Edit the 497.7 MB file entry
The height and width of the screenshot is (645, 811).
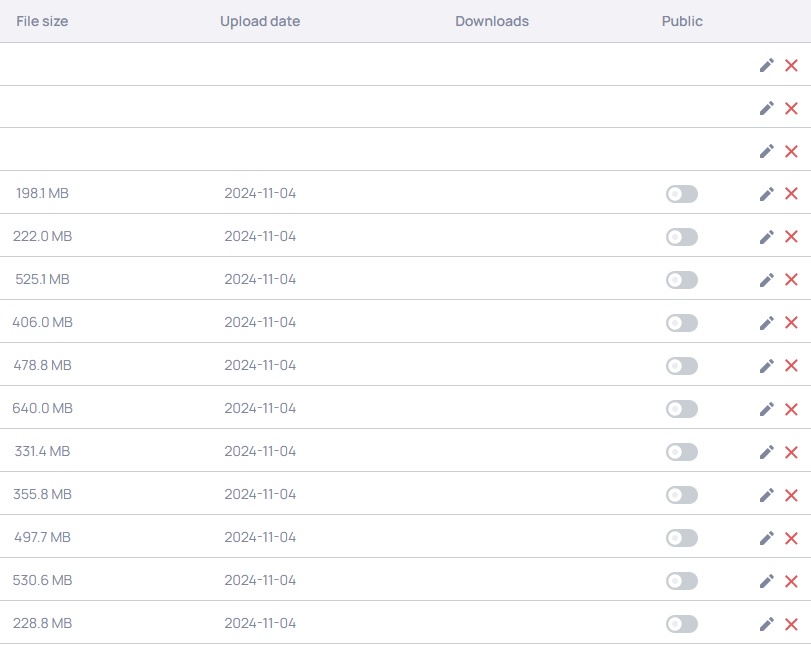767,538
